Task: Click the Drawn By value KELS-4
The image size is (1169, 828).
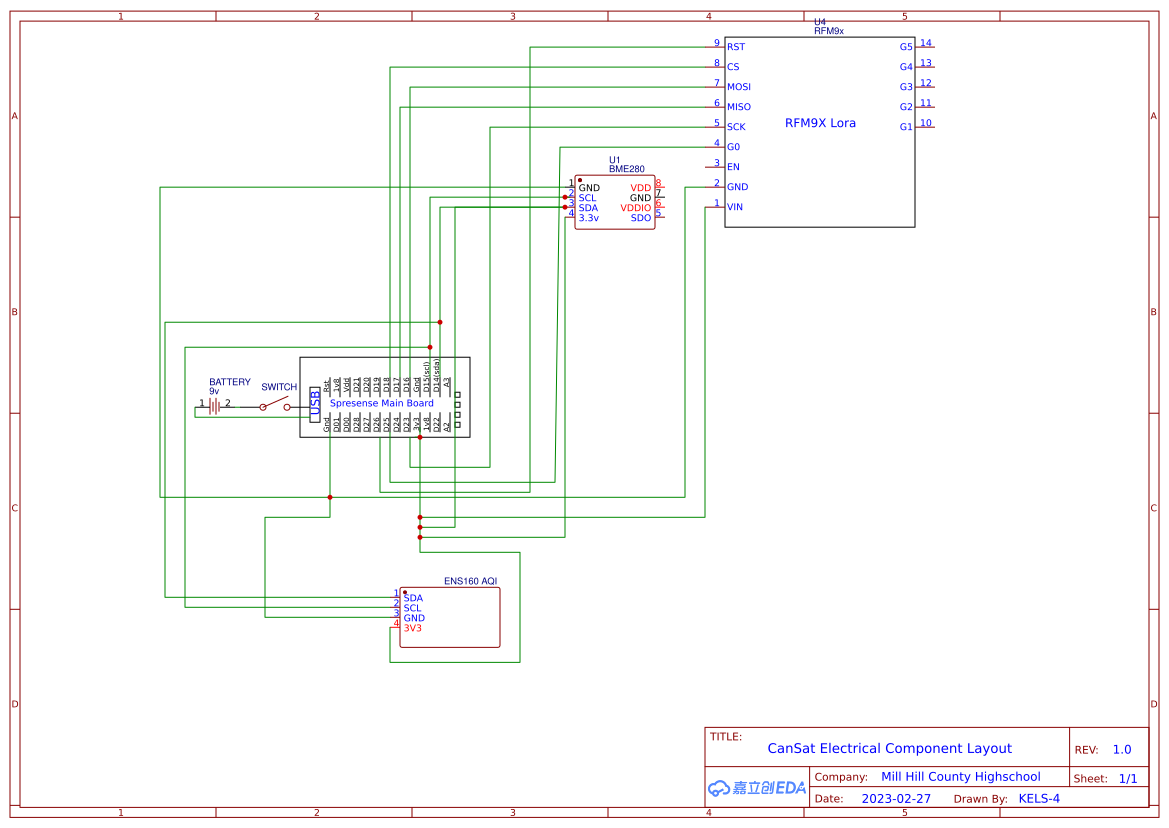Action: 1040,798
